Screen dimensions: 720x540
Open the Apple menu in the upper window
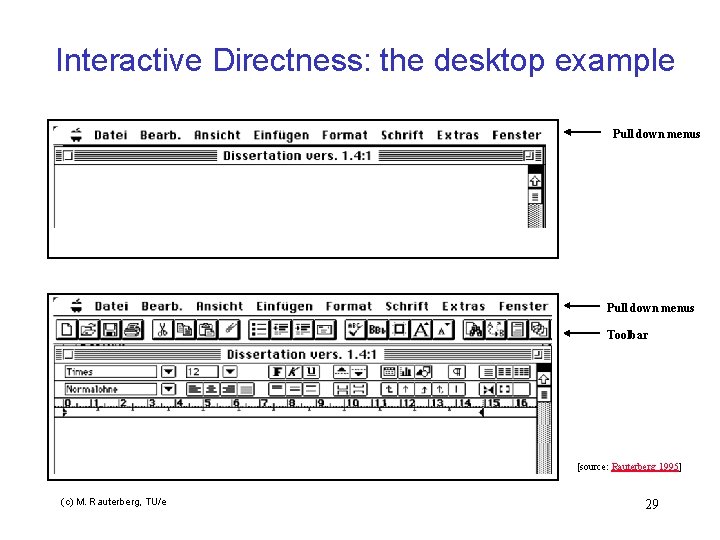pyautogui.click(x=76, y=135)
